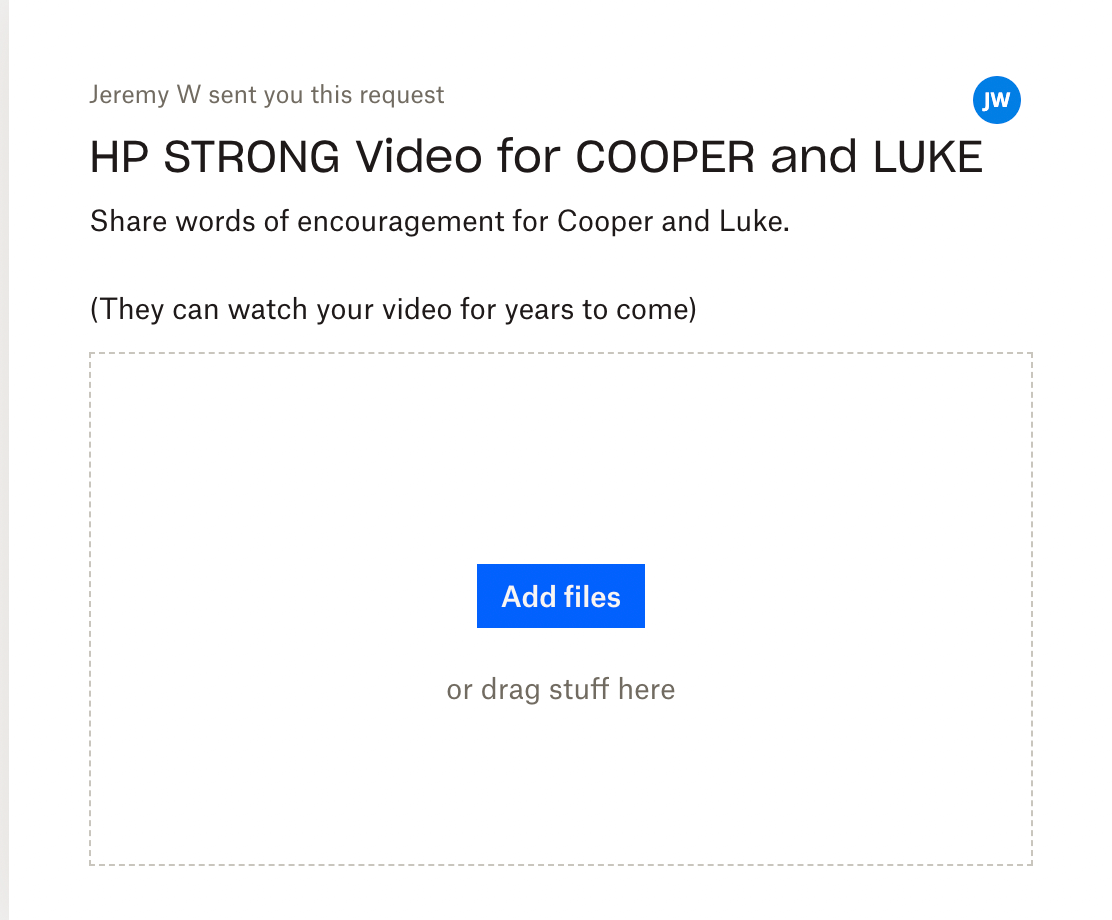This screenshot has width=1112, height=920.
Task: Click the word 'COOPER' in the title
Action: coord(665,157)
